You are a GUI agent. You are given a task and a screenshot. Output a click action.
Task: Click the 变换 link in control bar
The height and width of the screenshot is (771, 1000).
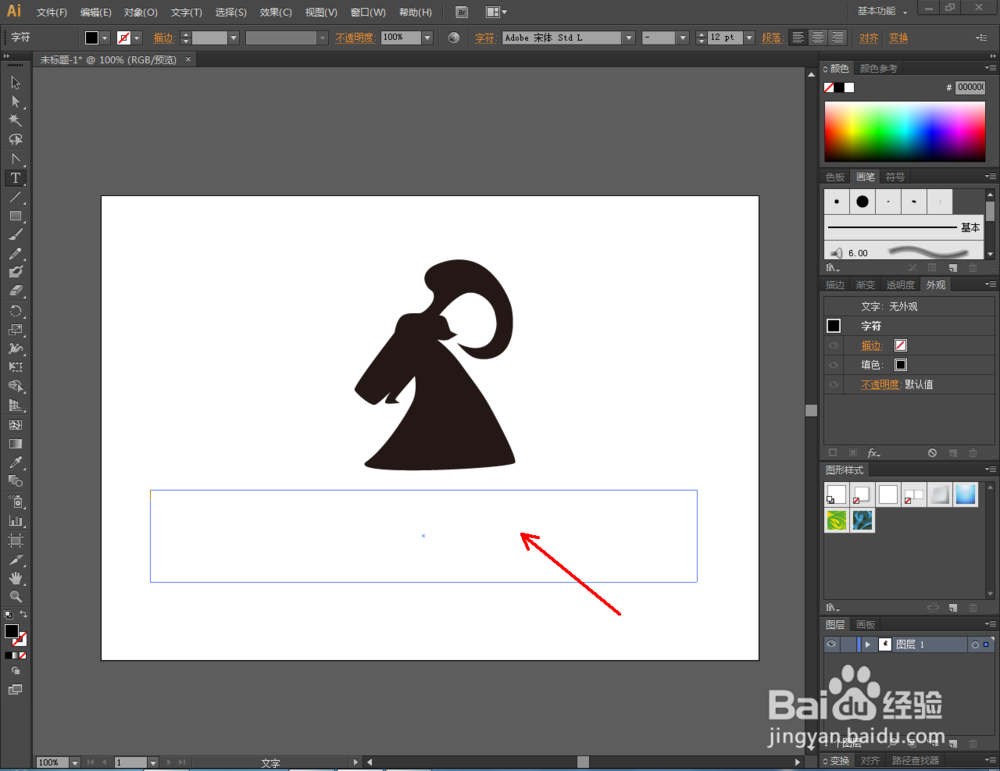(x=898, y=38)
